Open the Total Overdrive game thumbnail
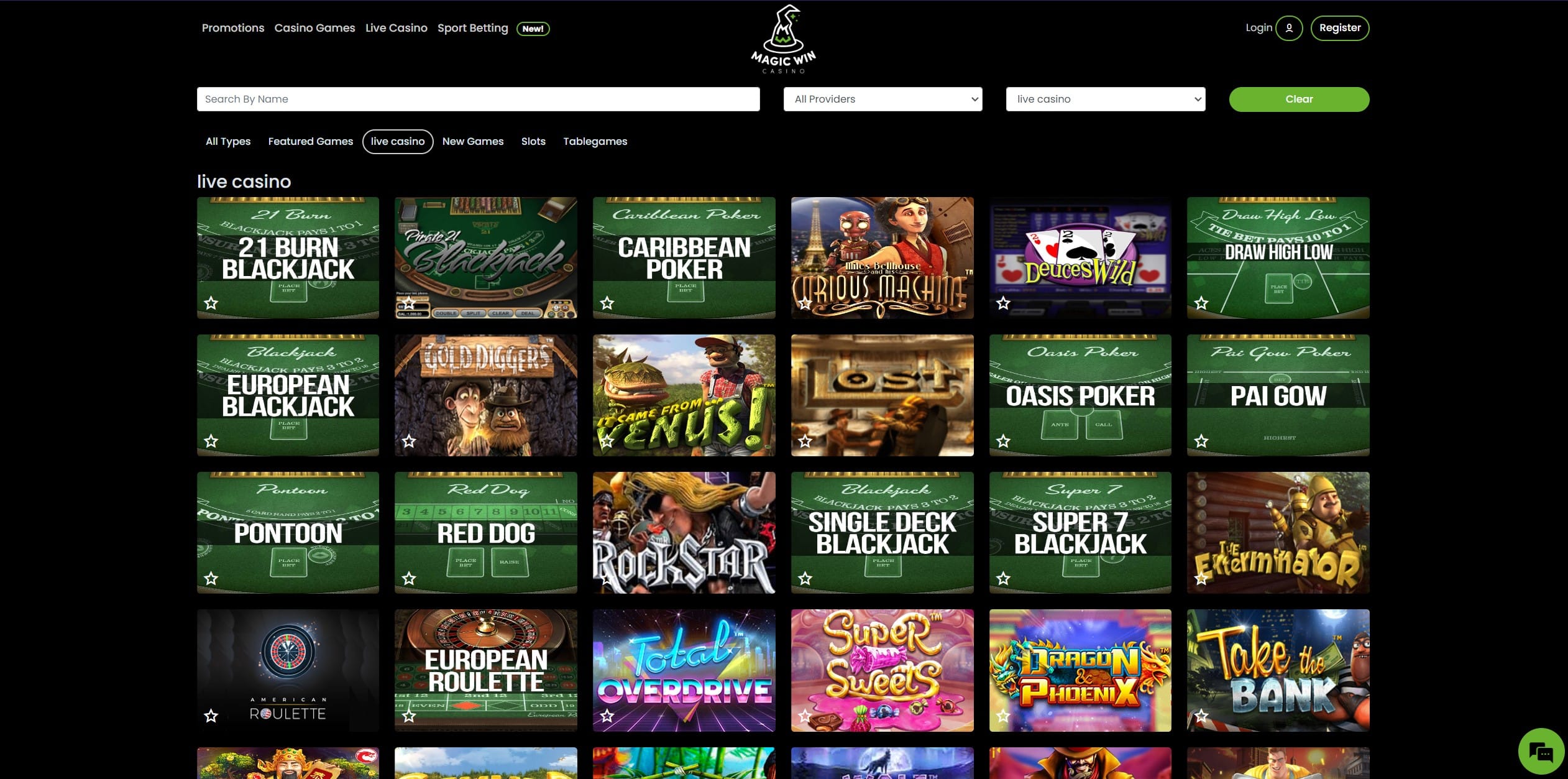 click(684, 670)
